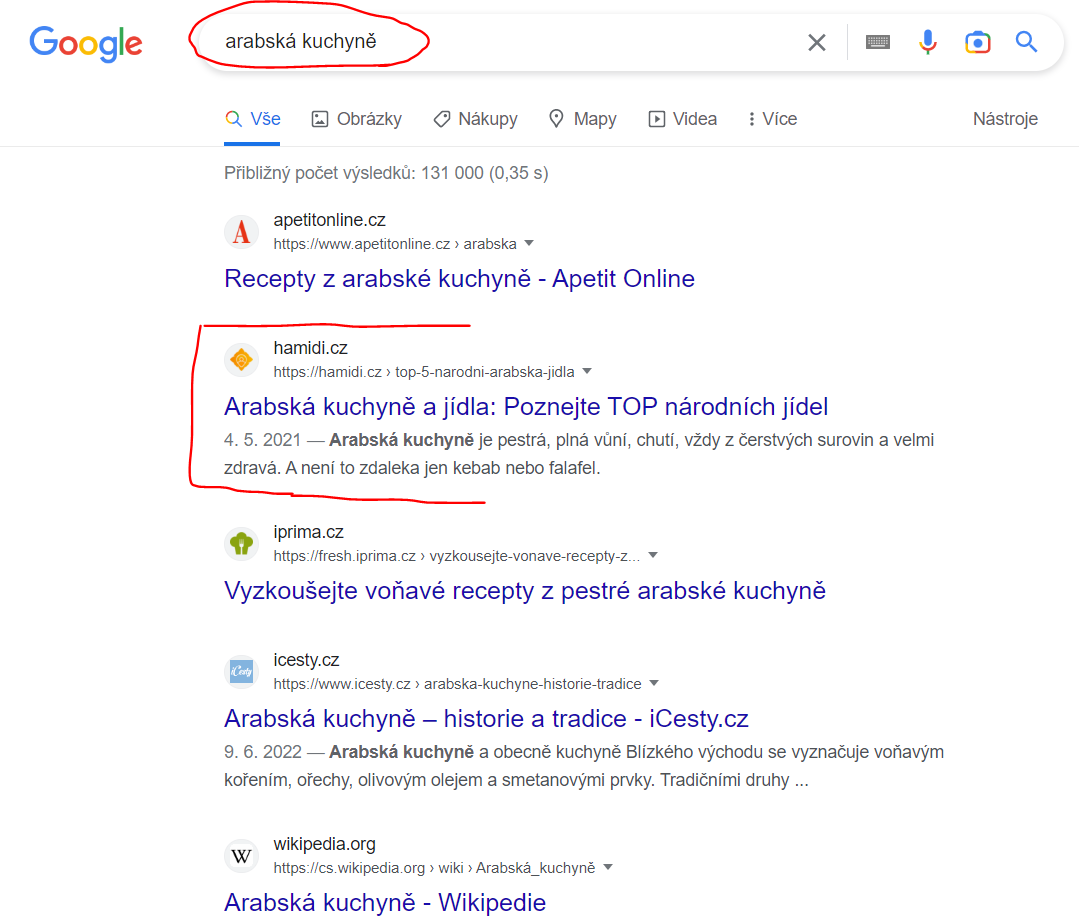This screenshot has width=1079, height=922.
Task: Open dropdown arrow beside icesty.cz URL
Action: tap(654, 683)
